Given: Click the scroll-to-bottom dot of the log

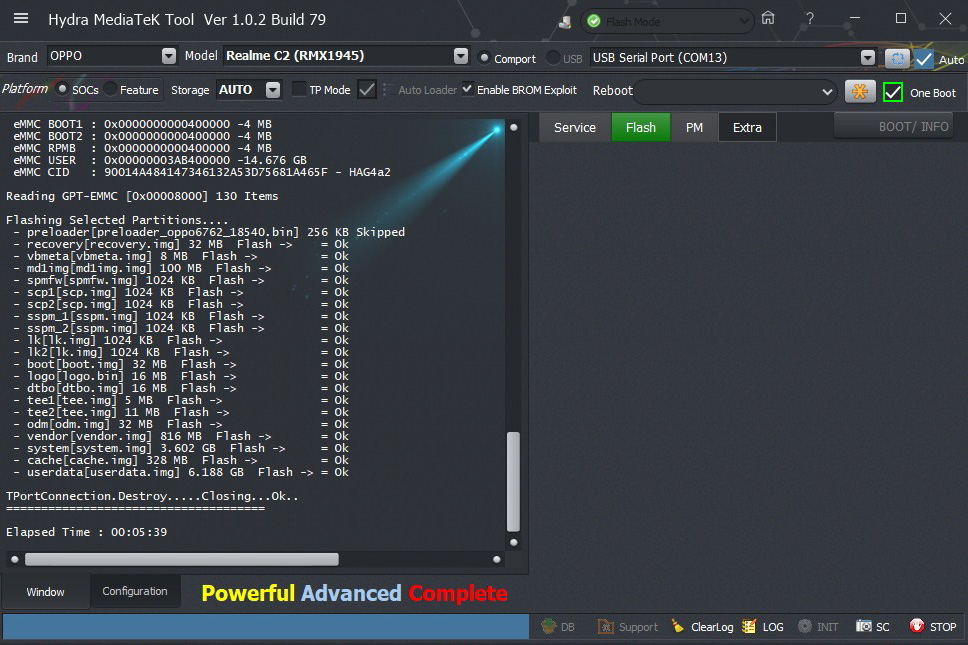Looking at the screenshot, I should pyautogui.click(x=514, y=543).
